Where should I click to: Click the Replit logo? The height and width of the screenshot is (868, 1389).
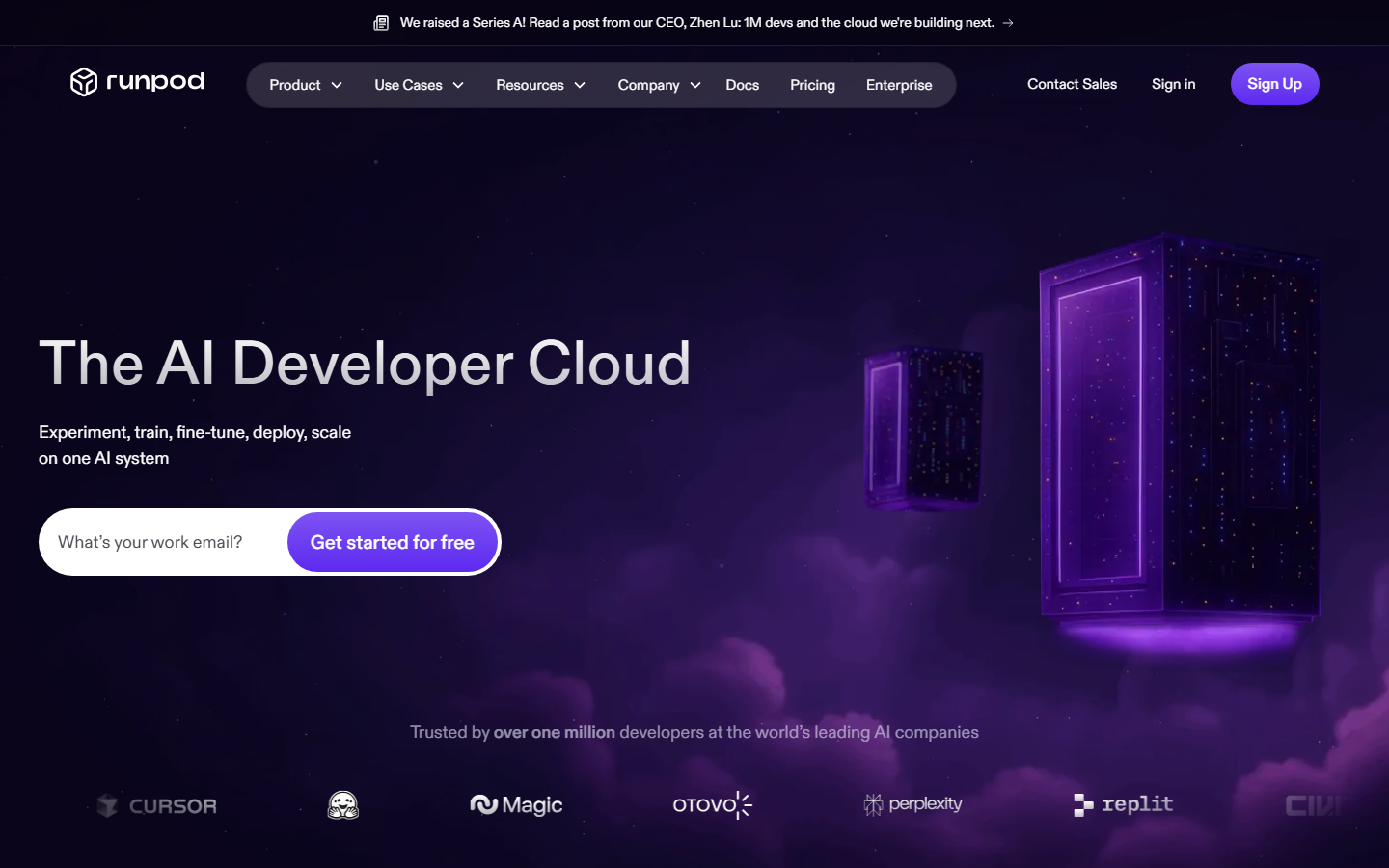(x=1124, y=804)
